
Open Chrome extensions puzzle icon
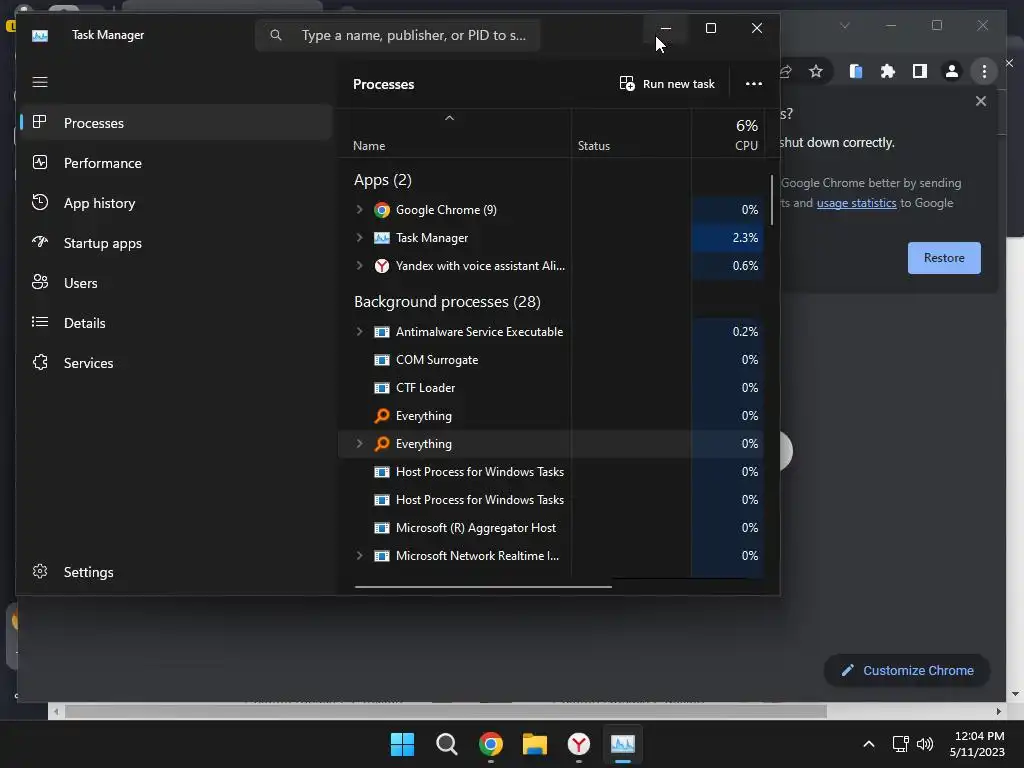coord(888,71)
